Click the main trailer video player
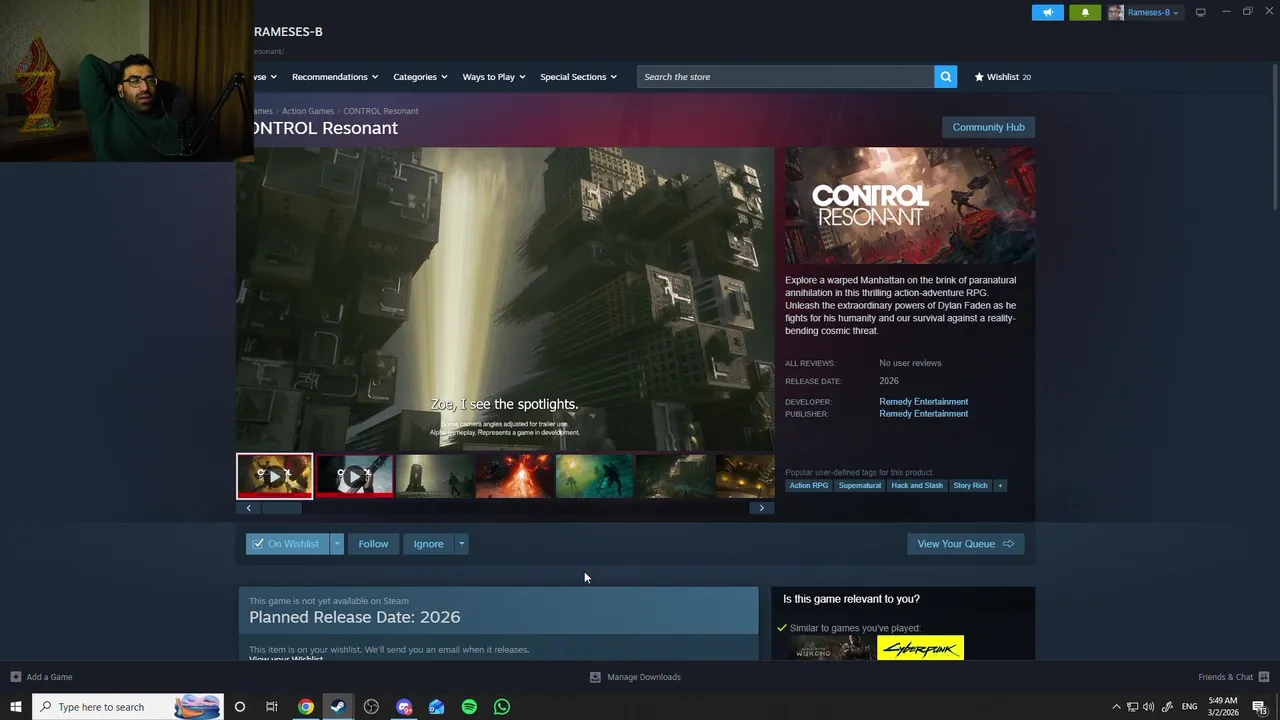 505,299
